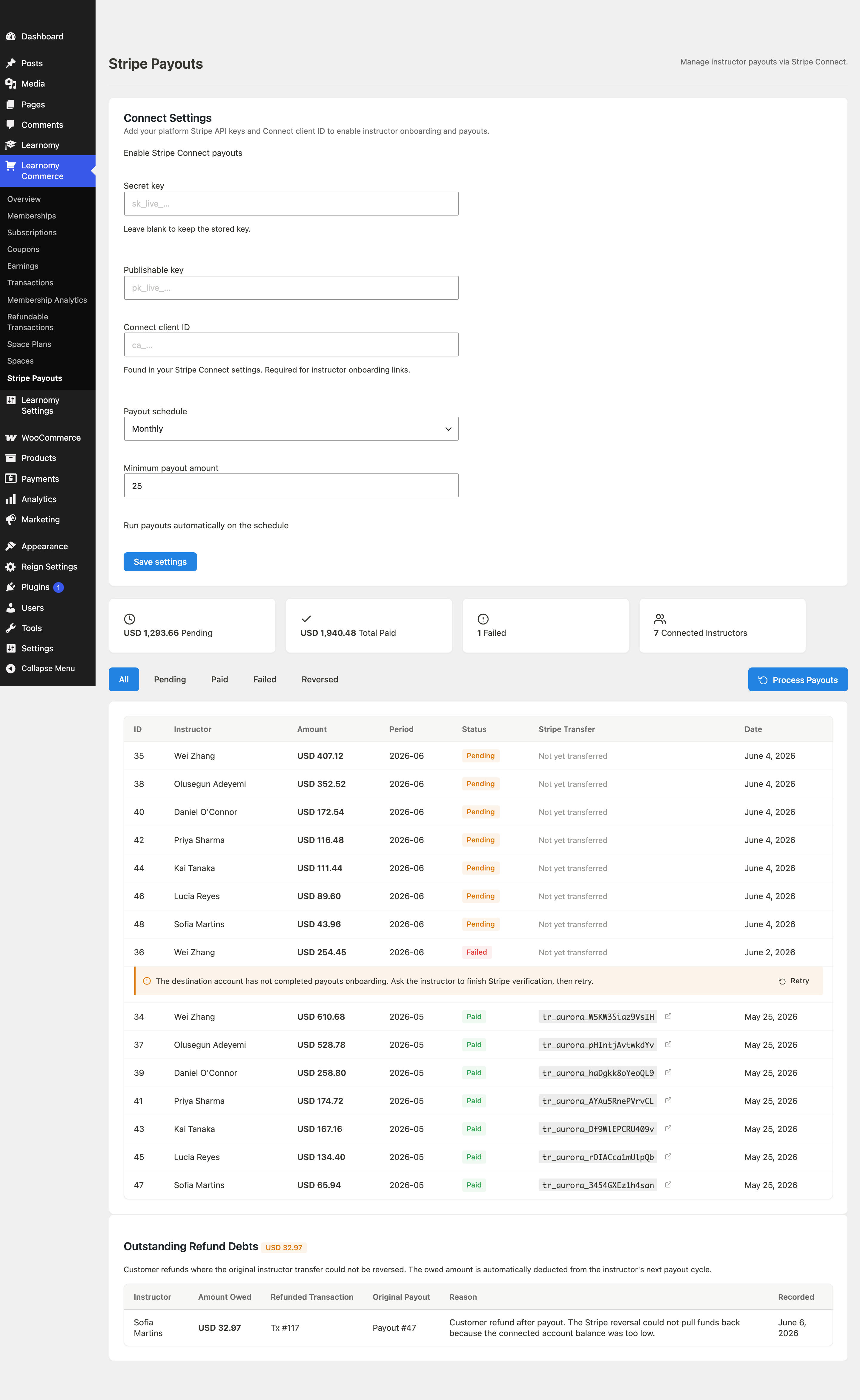Click 'Olusegun Adeyemi' in payout row 38

point(210,784)
